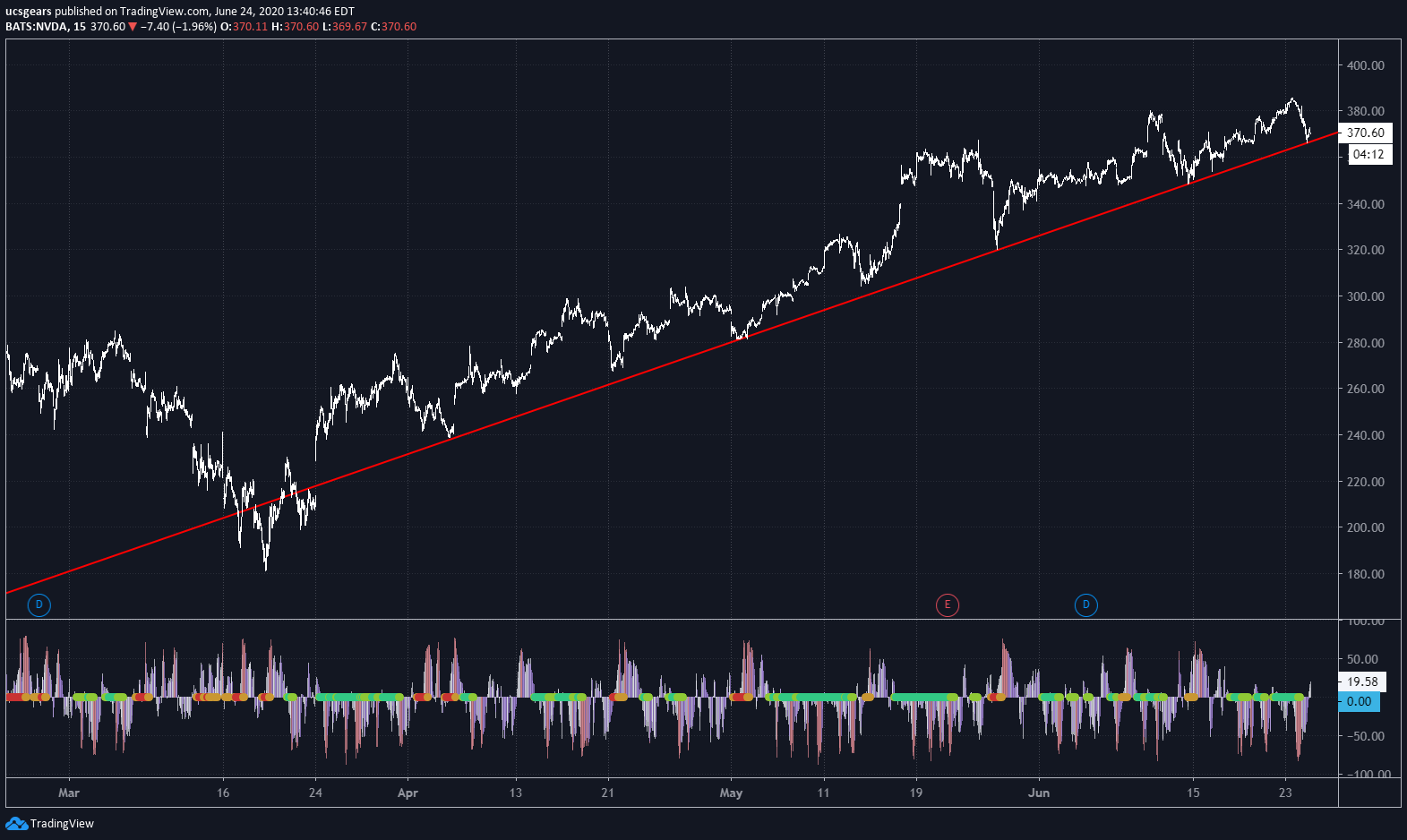Click the 280.00 price axis label
Viewport: 1407px width, 840px height.
coord(1366,343)
